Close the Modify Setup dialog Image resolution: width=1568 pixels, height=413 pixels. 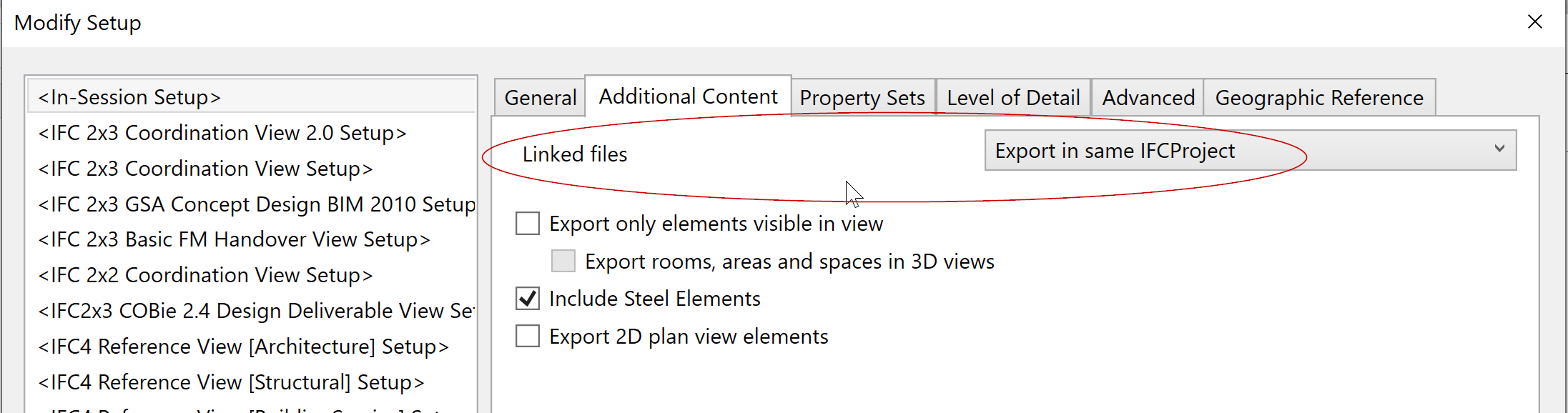(x=1535, y=21)
